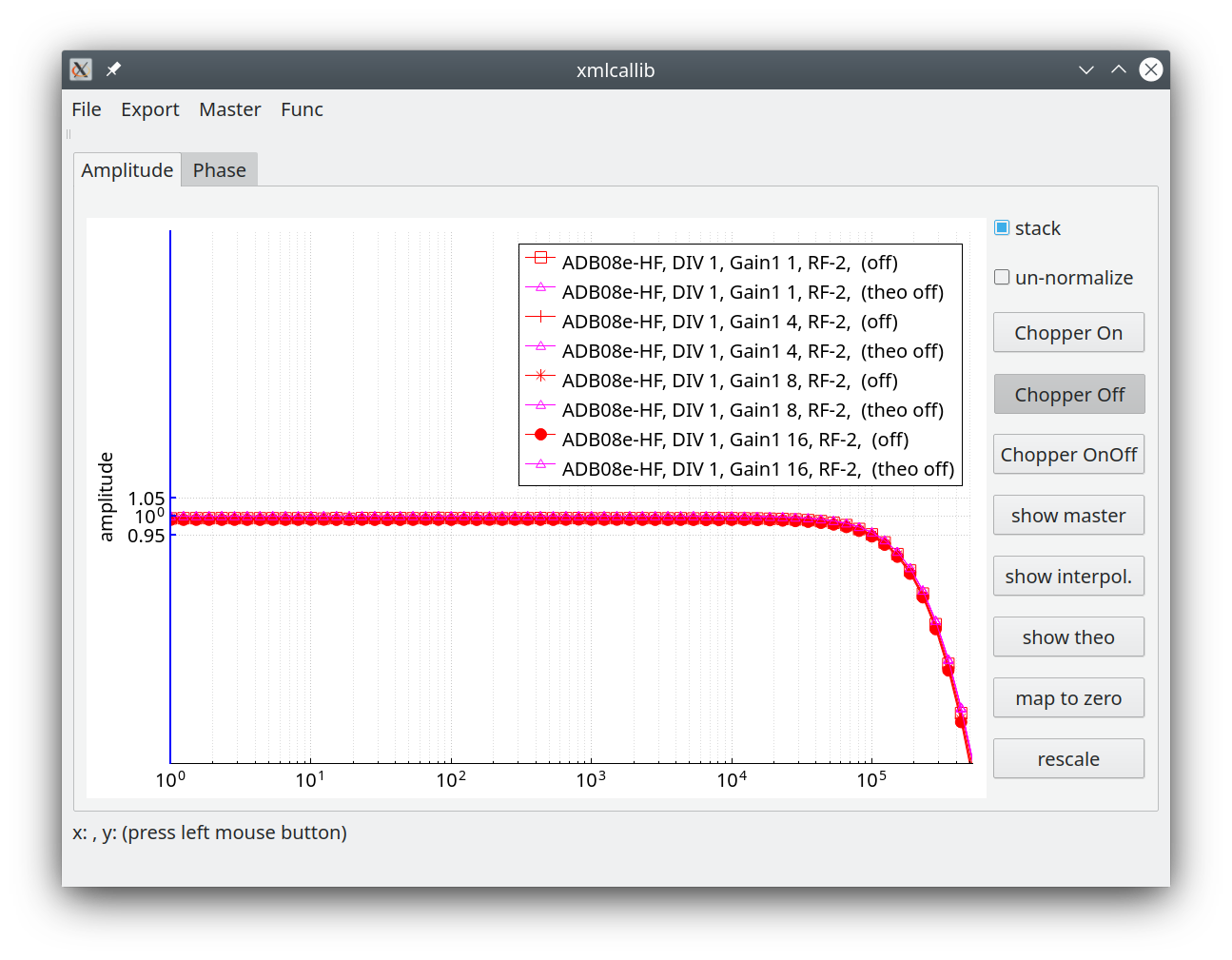
Task: Select legend entry Gain1 16, RF-2, (theo off)
Action: pyautogui.click(x=758, y=469)
